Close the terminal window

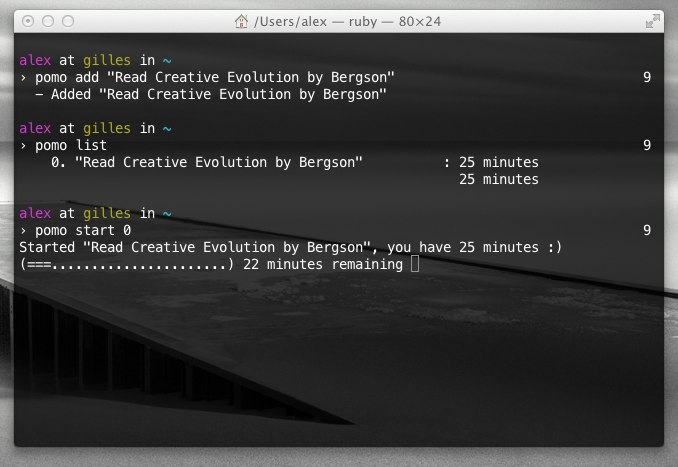pyautogui.click(x=29, y=20)
